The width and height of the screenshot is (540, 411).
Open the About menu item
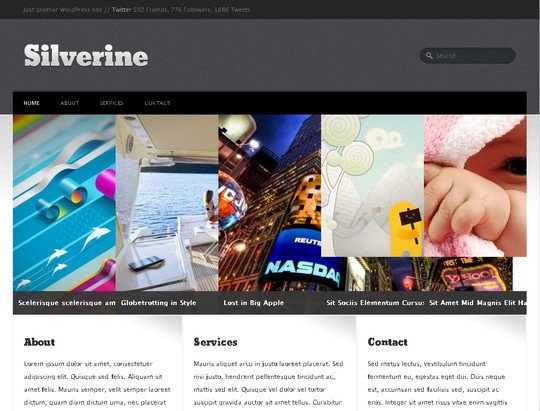(70, 103)
